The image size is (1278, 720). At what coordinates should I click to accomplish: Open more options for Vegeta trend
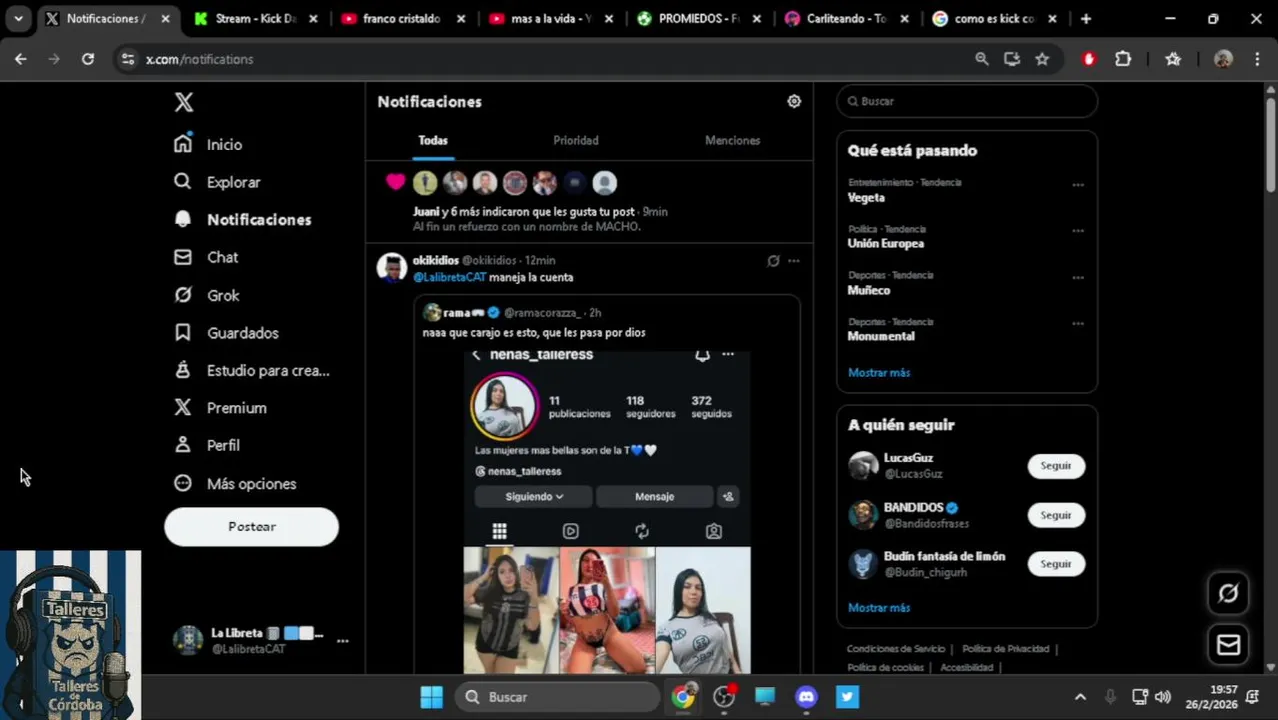[x=1078, y=185]
